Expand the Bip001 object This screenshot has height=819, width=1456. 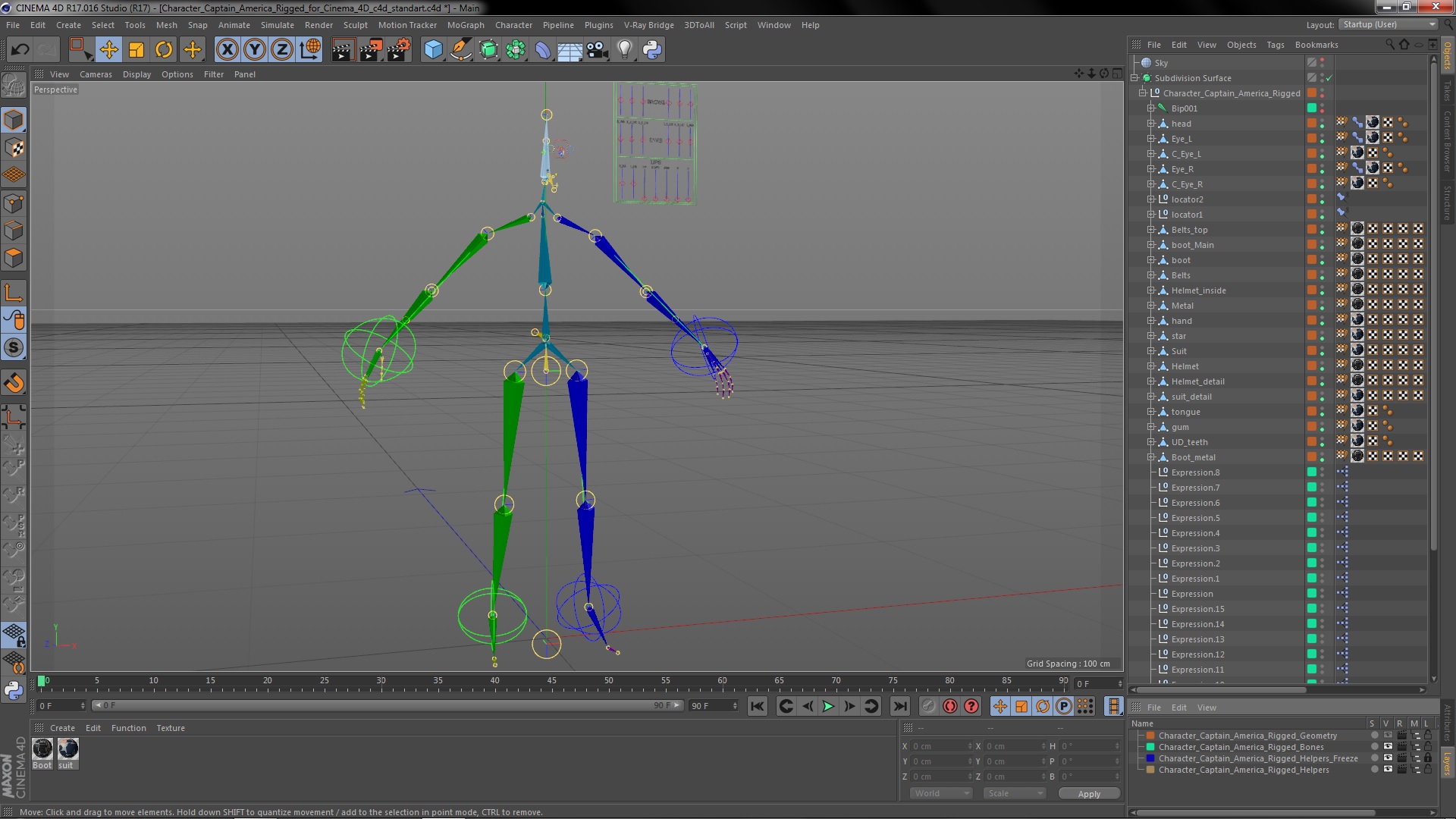coord(1150,108)
